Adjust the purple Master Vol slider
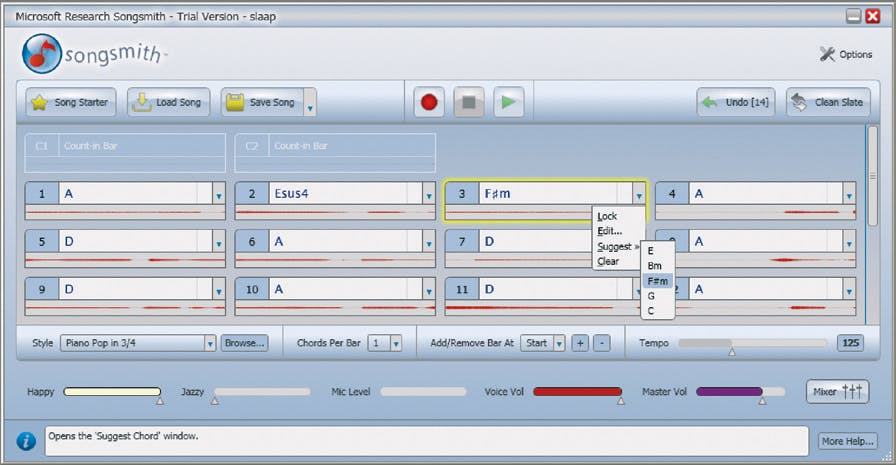896x465 pixels. (x=741, y=392)
